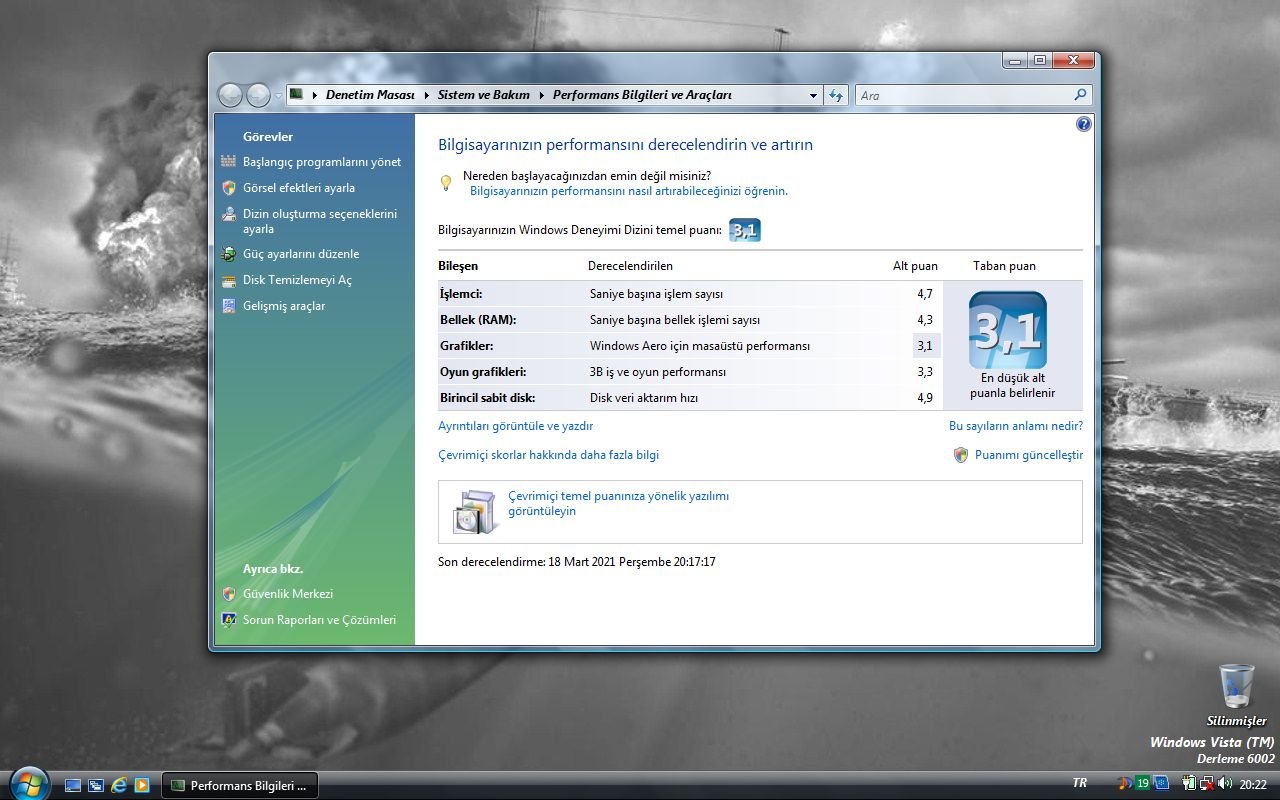Click the İşlemci score 4,7
This screenshot has height=800, width=1280.
click(x=925, y=294)
